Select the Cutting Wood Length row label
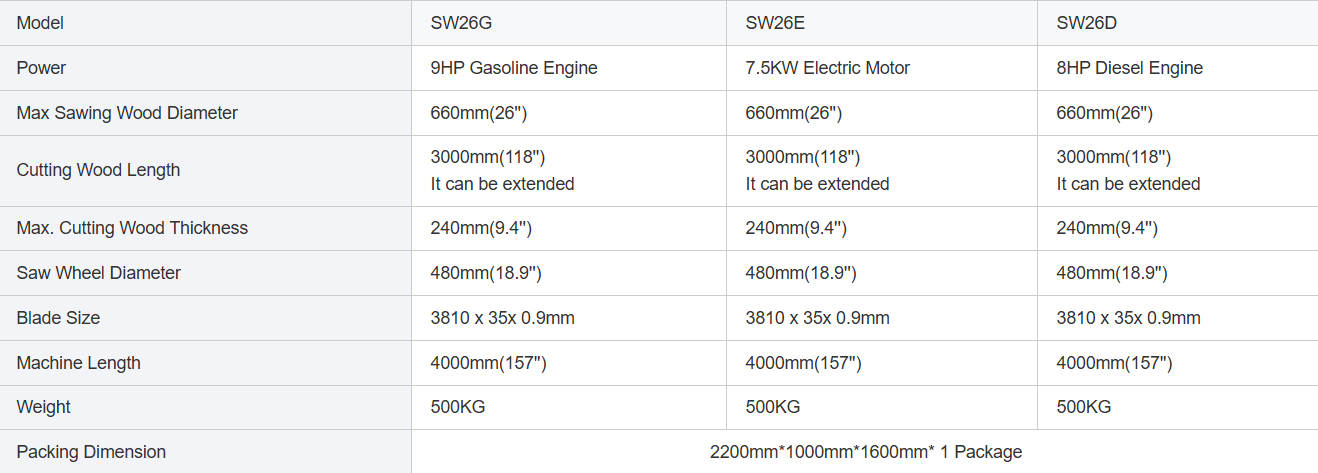This screenshot has width=1318, height=473. point(98,170)
